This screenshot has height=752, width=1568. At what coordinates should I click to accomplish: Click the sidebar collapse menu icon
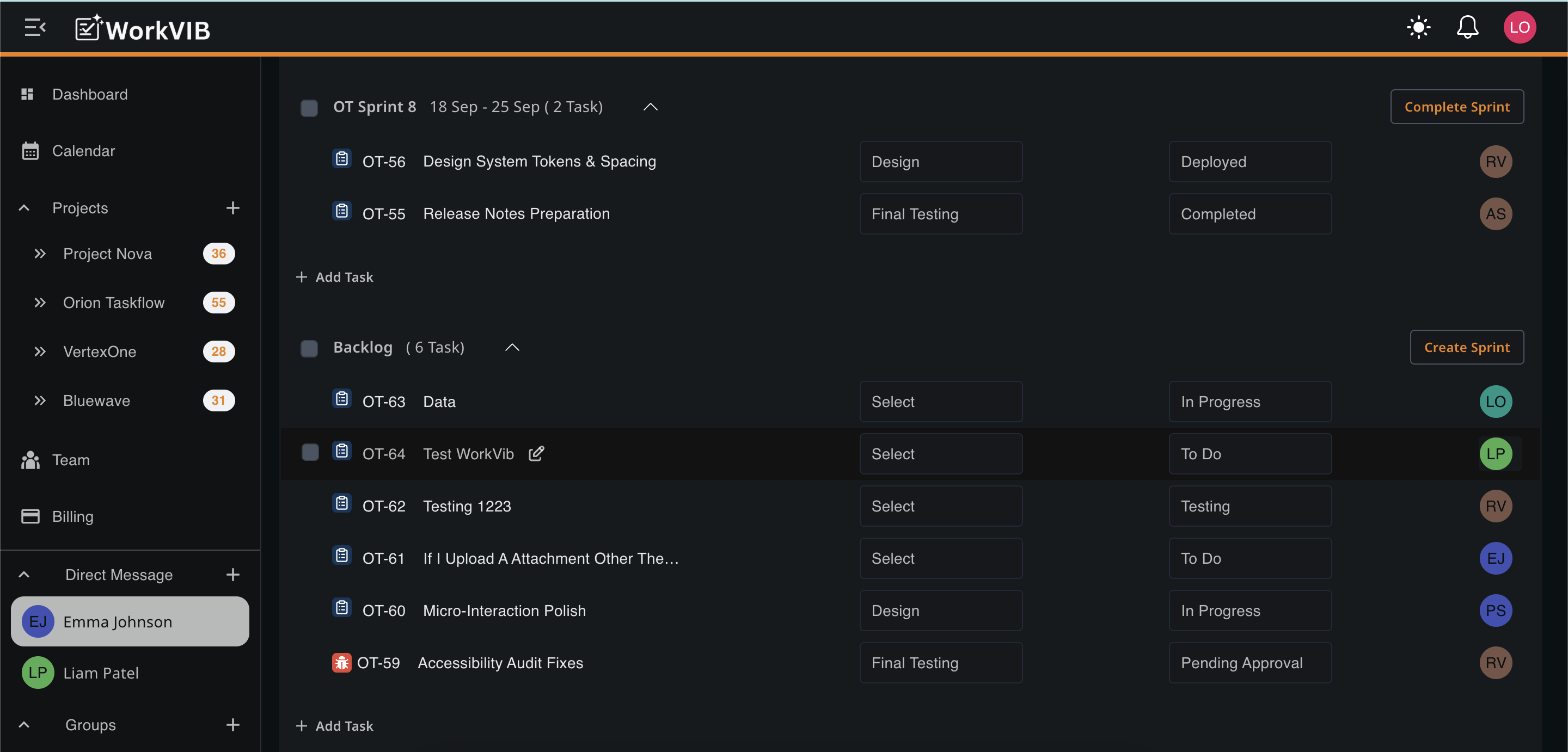(x=35, y=27)
